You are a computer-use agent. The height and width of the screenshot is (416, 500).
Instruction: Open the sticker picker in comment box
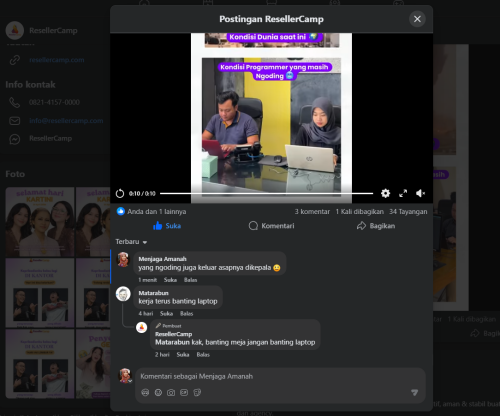coord(197,393)
